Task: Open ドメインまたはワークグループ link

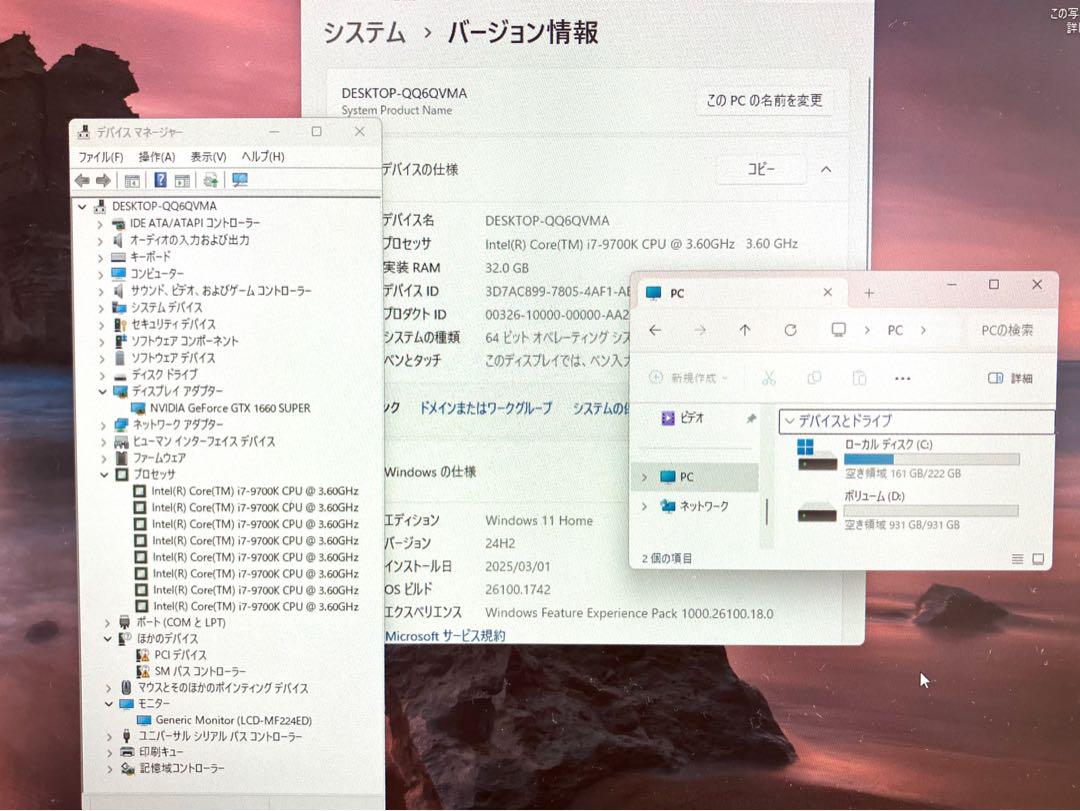Action: [486, 409]
